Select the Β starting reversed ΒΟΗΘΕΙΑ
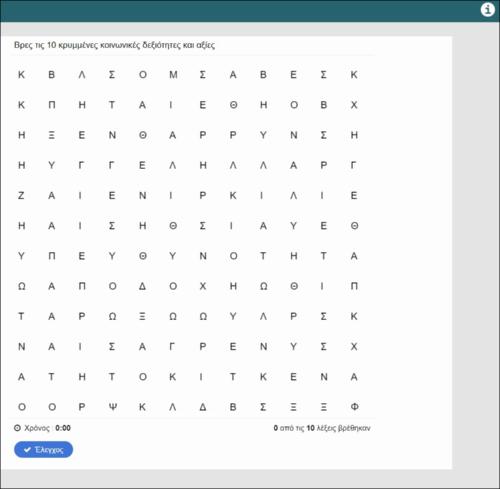This screenshot has width=500, height=489. 324,105
